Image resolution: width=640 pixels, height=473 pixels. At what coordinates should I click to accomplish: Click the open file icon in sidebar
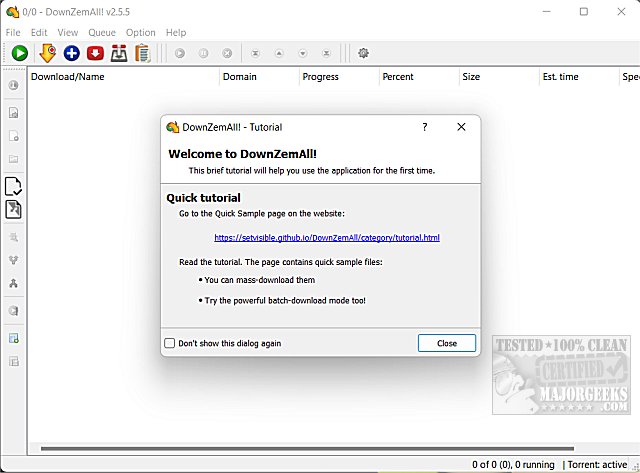(13, 113)
